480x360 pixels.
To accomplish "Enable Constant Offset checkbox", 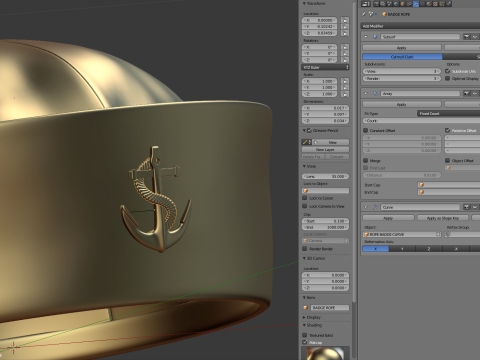I will point(365,130).
